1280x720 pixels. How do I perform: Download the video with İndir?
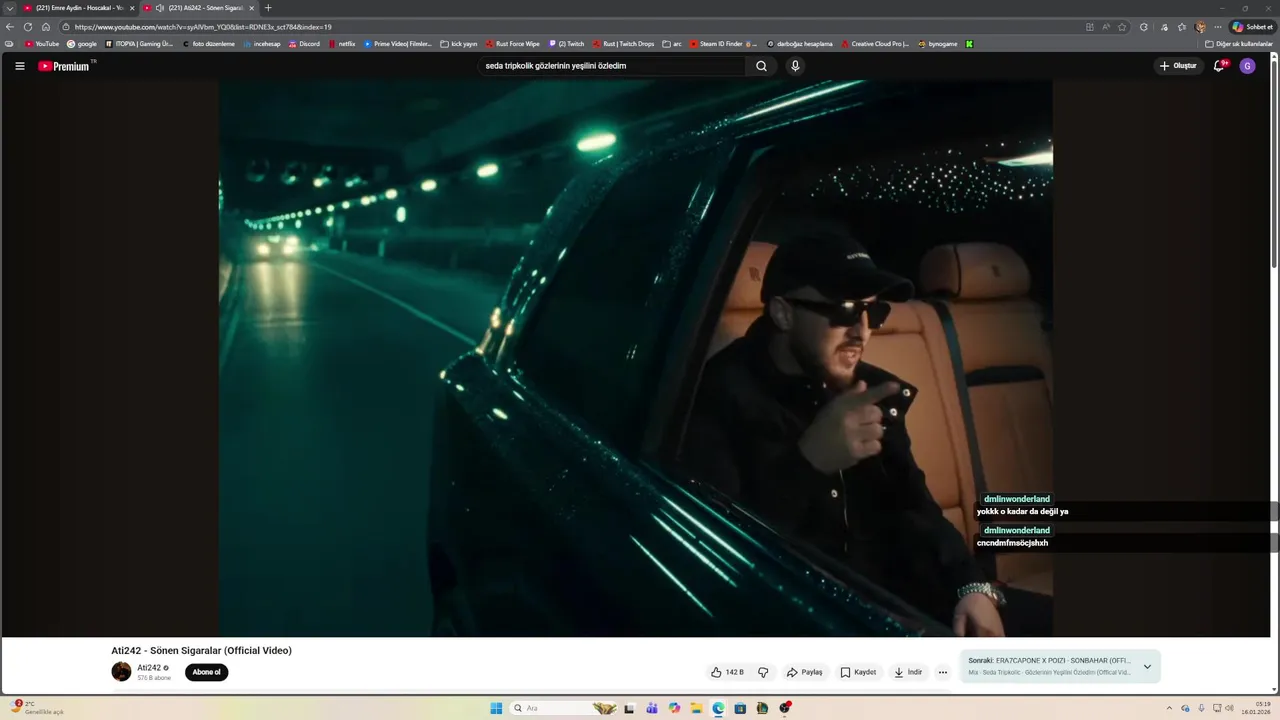click(908, 672)
